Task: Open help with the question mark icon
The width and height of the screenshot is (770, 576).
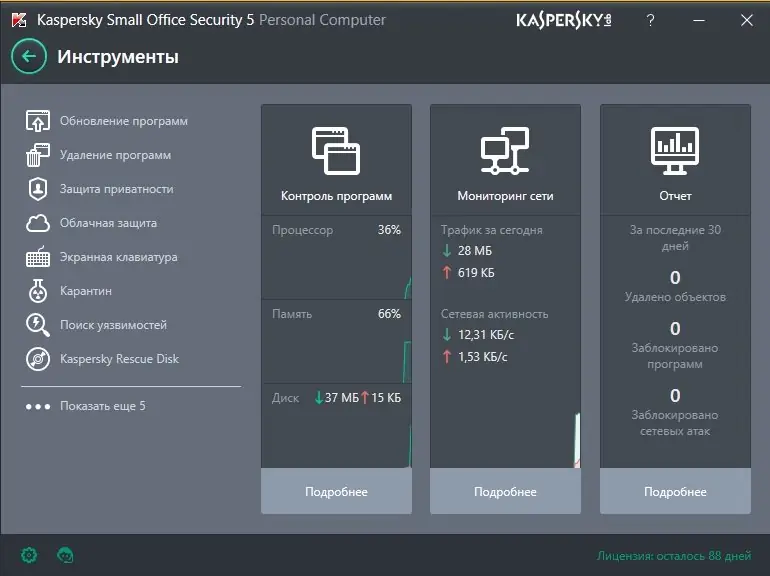Action: [x=650, y=20]
